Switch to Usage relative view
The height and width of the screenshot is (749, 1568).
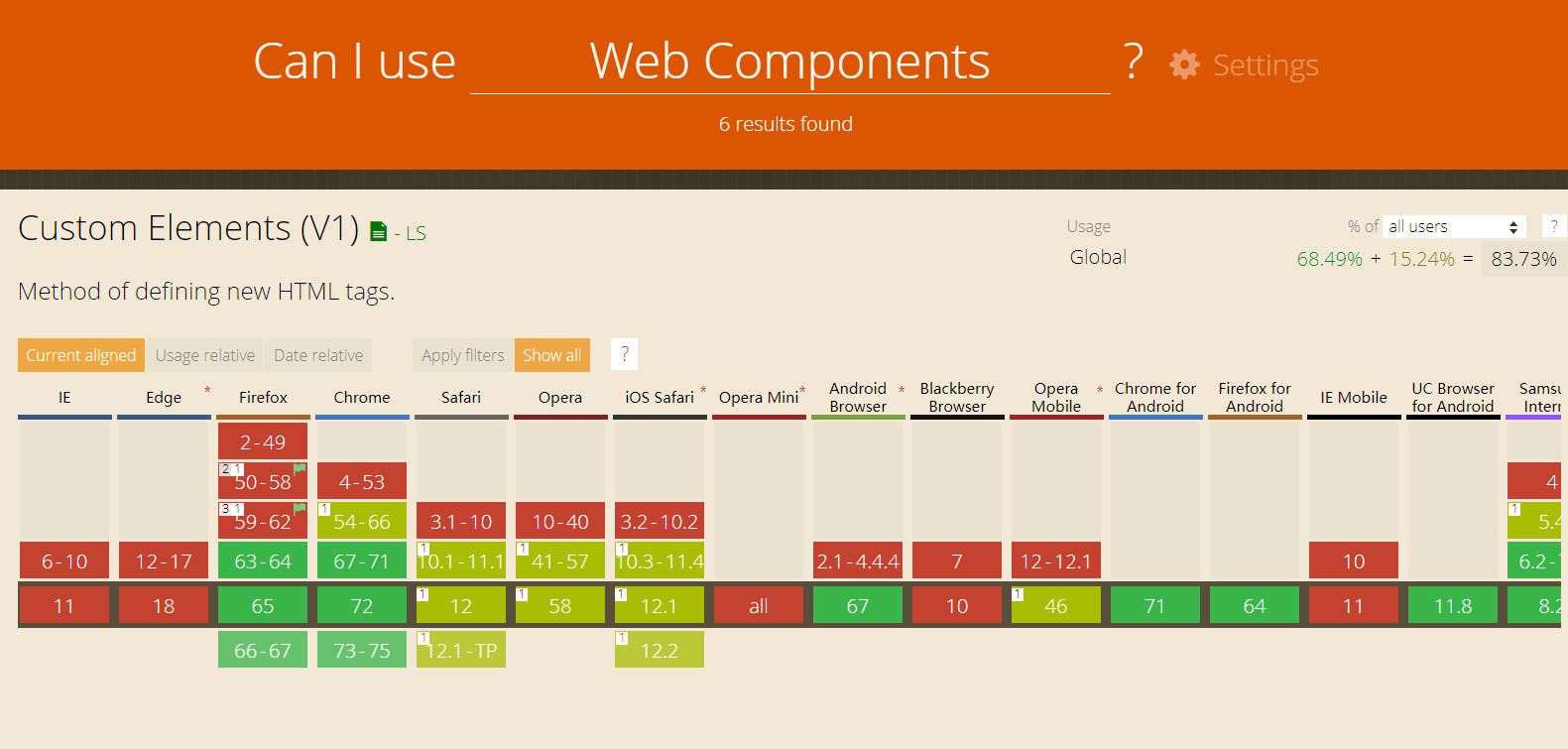[205, 355]
